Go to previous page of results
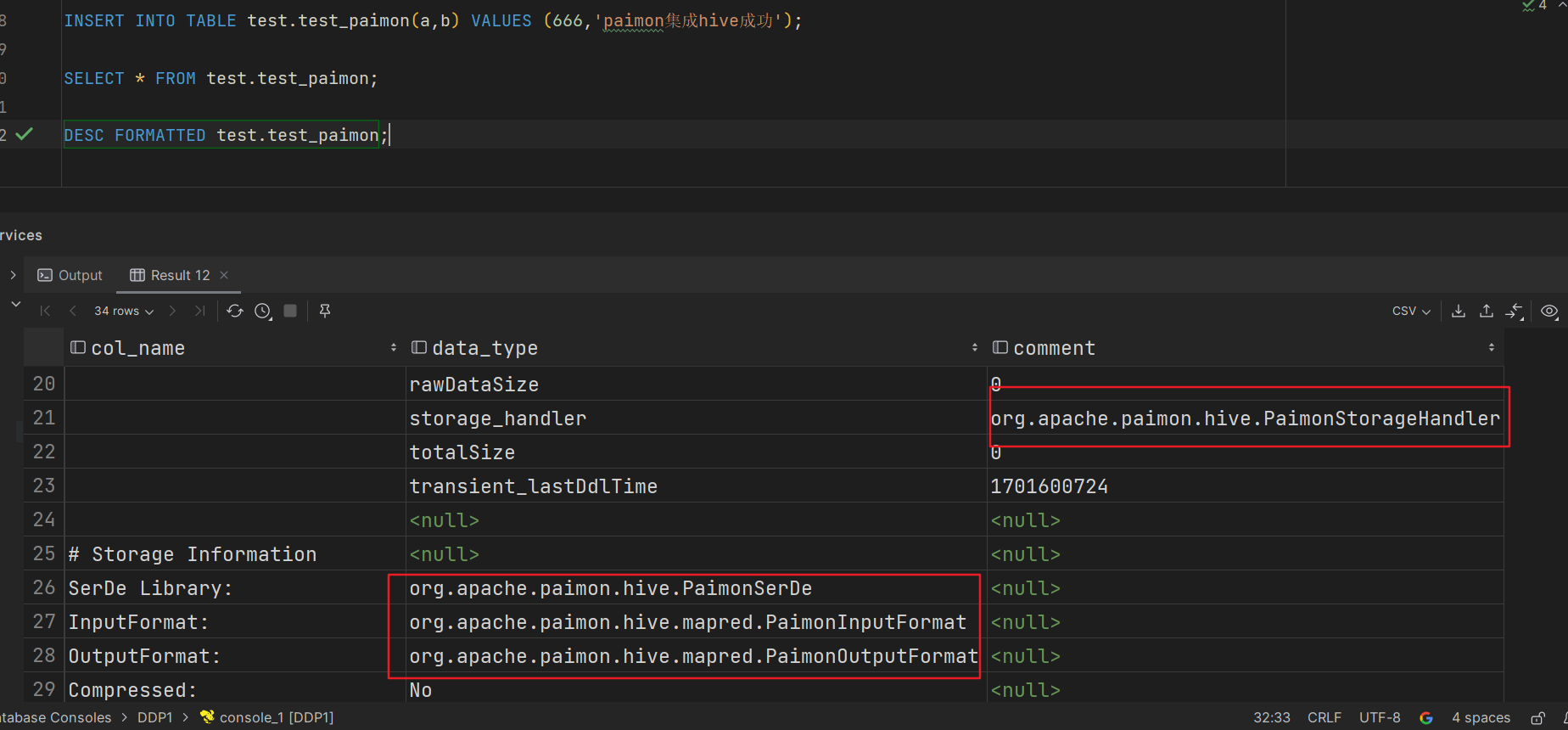This screenshot has height=730, width=1568. (73, 311)
